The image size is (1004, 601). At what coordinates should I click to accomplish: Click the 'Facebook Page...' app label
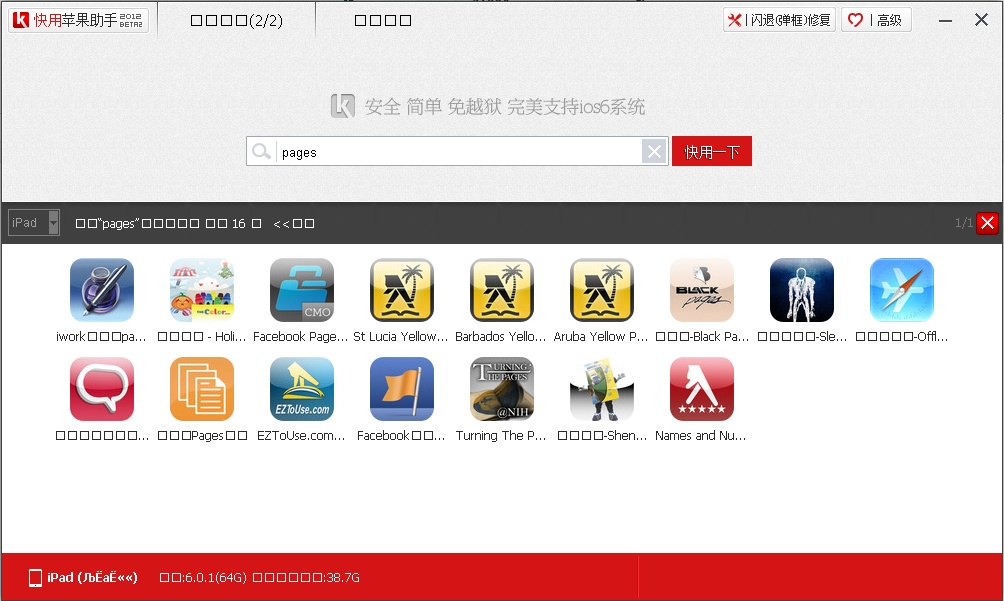[300, 337]
